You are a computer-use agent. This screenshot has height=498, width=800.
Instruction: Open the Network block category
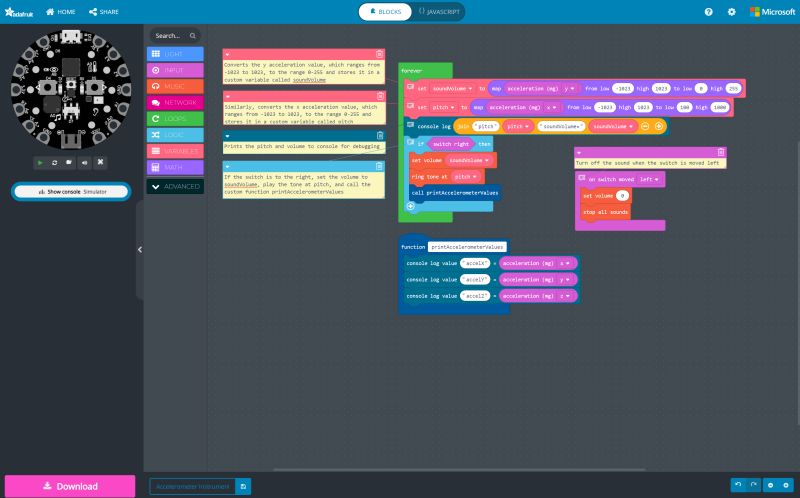175,103
